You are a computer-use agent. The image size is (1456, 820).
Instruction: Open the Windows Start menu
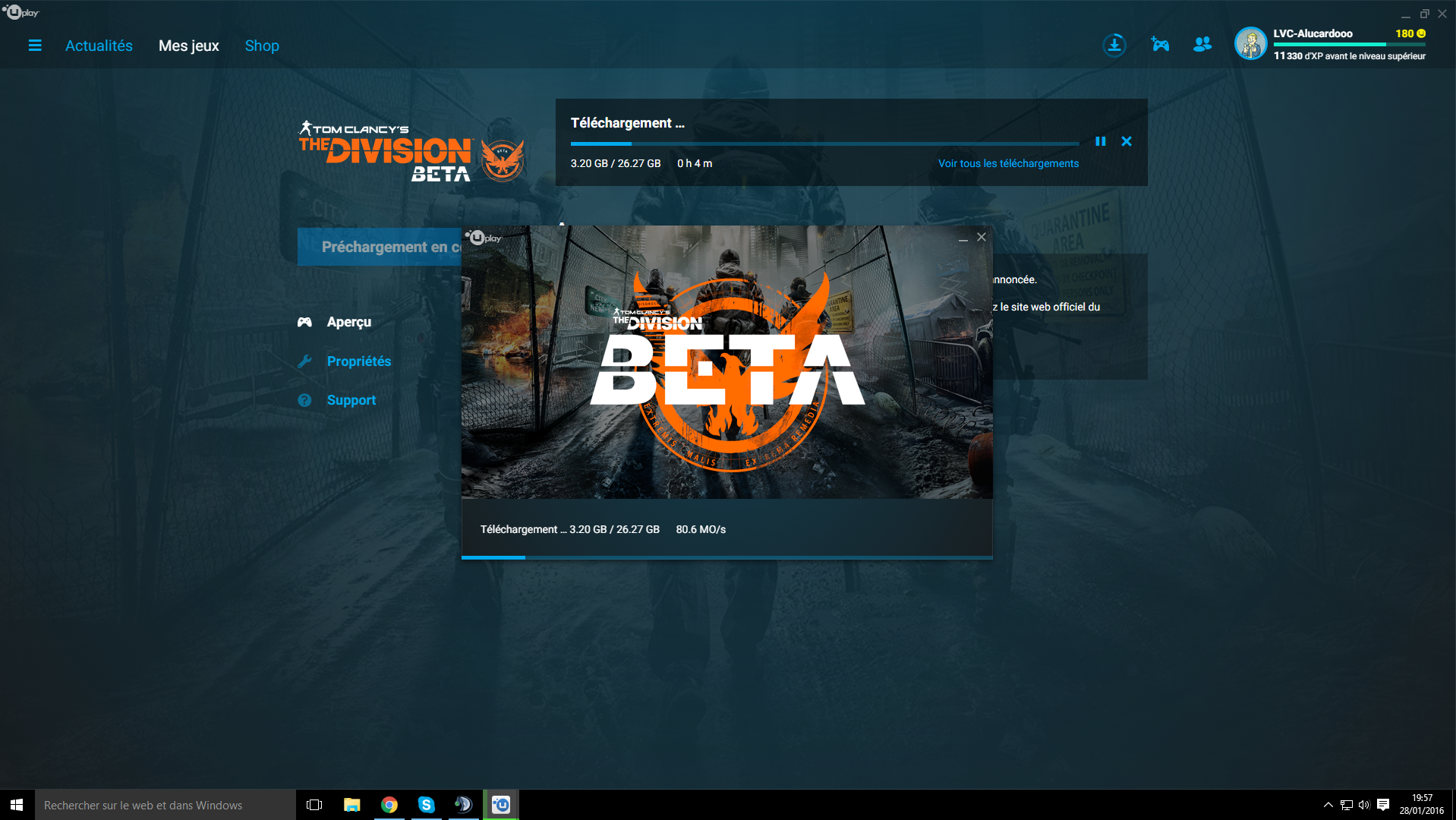click(17, 805)
